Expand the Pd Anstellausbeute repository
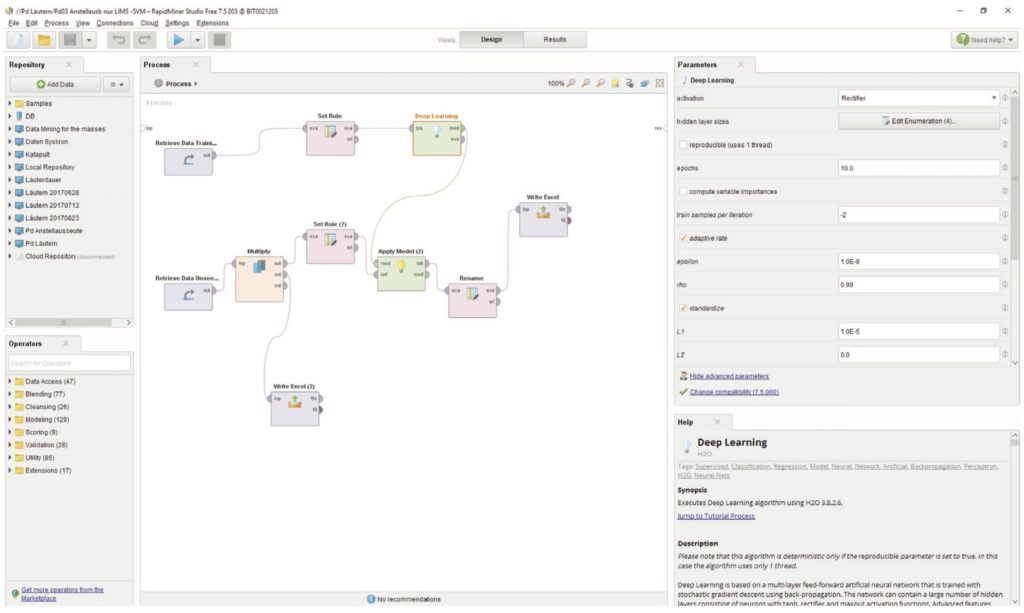Viewport: 1024px width, 613px height. point(10,230)
